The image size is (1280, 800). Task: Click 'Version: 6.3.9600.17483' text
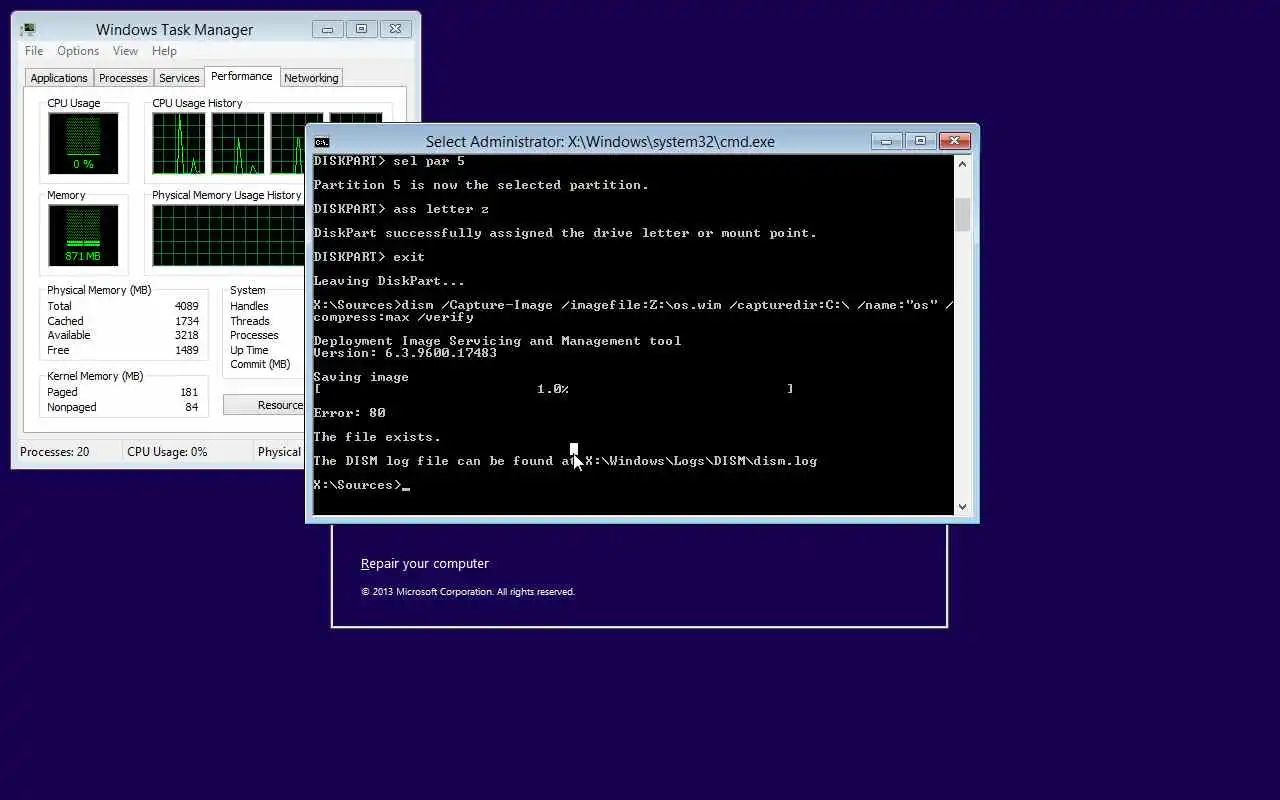pos(405,352)
